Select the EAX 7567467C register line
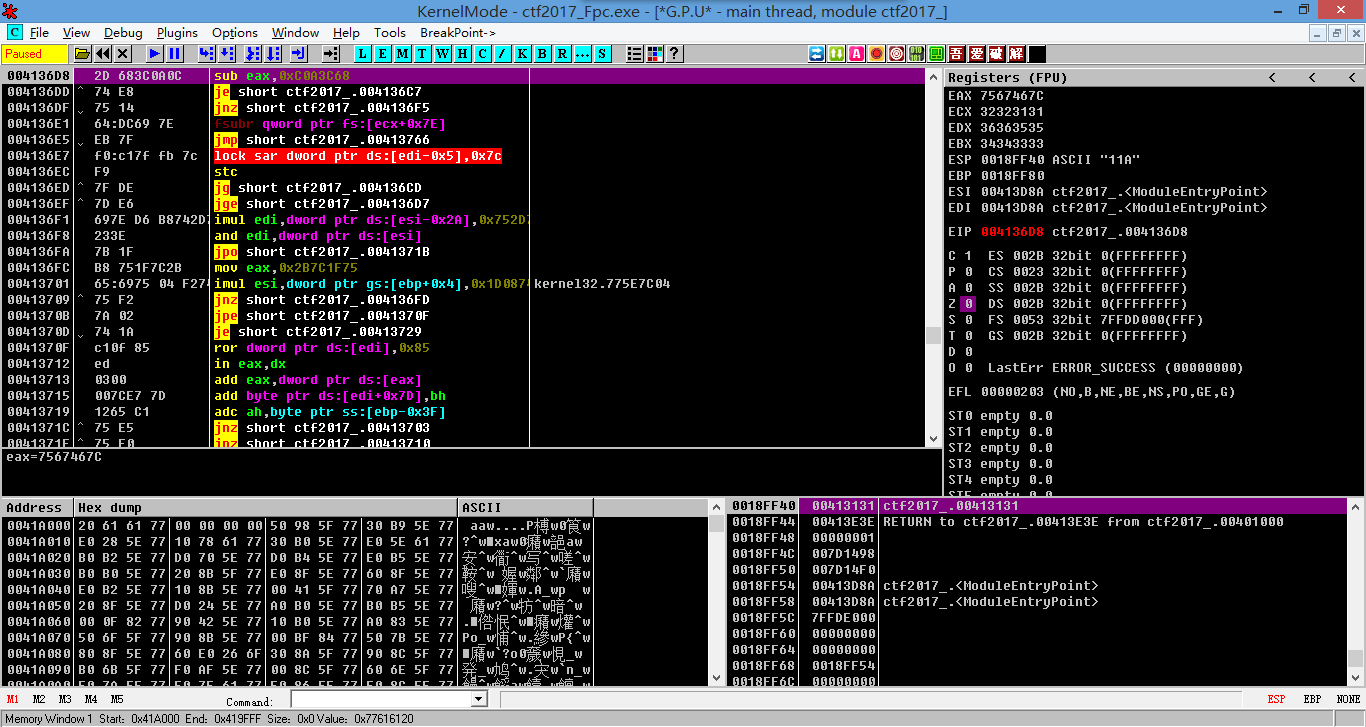The image size is (1366, 727). tap(995, 96)
